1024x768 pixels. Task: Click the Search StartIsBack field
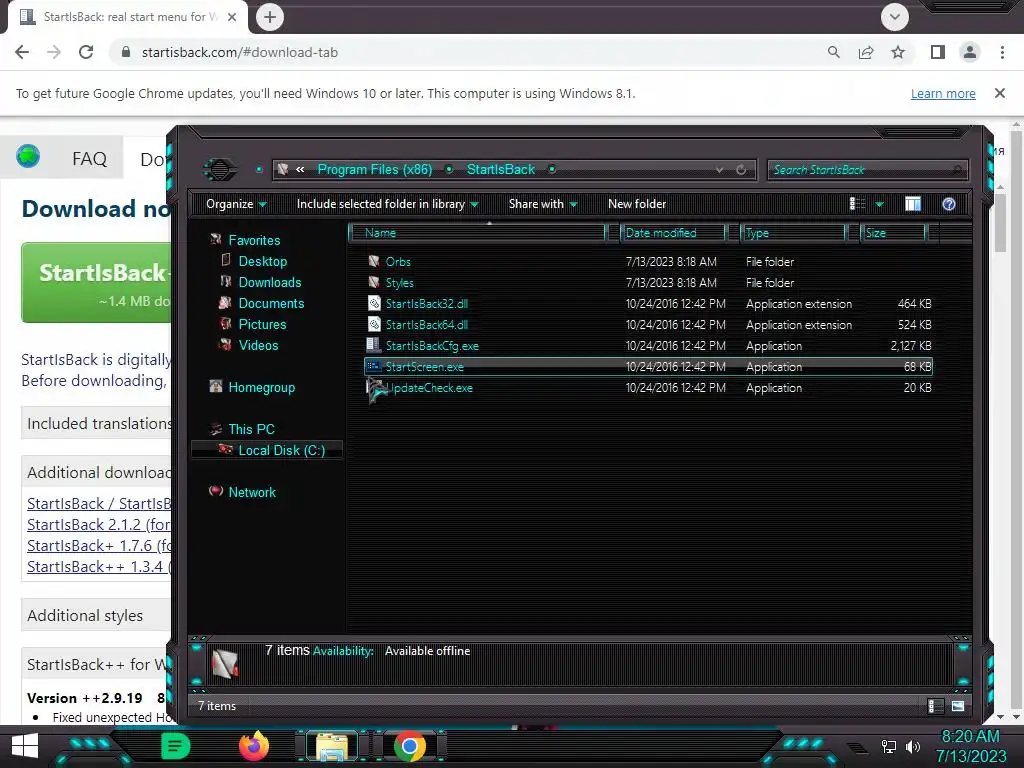867,170
